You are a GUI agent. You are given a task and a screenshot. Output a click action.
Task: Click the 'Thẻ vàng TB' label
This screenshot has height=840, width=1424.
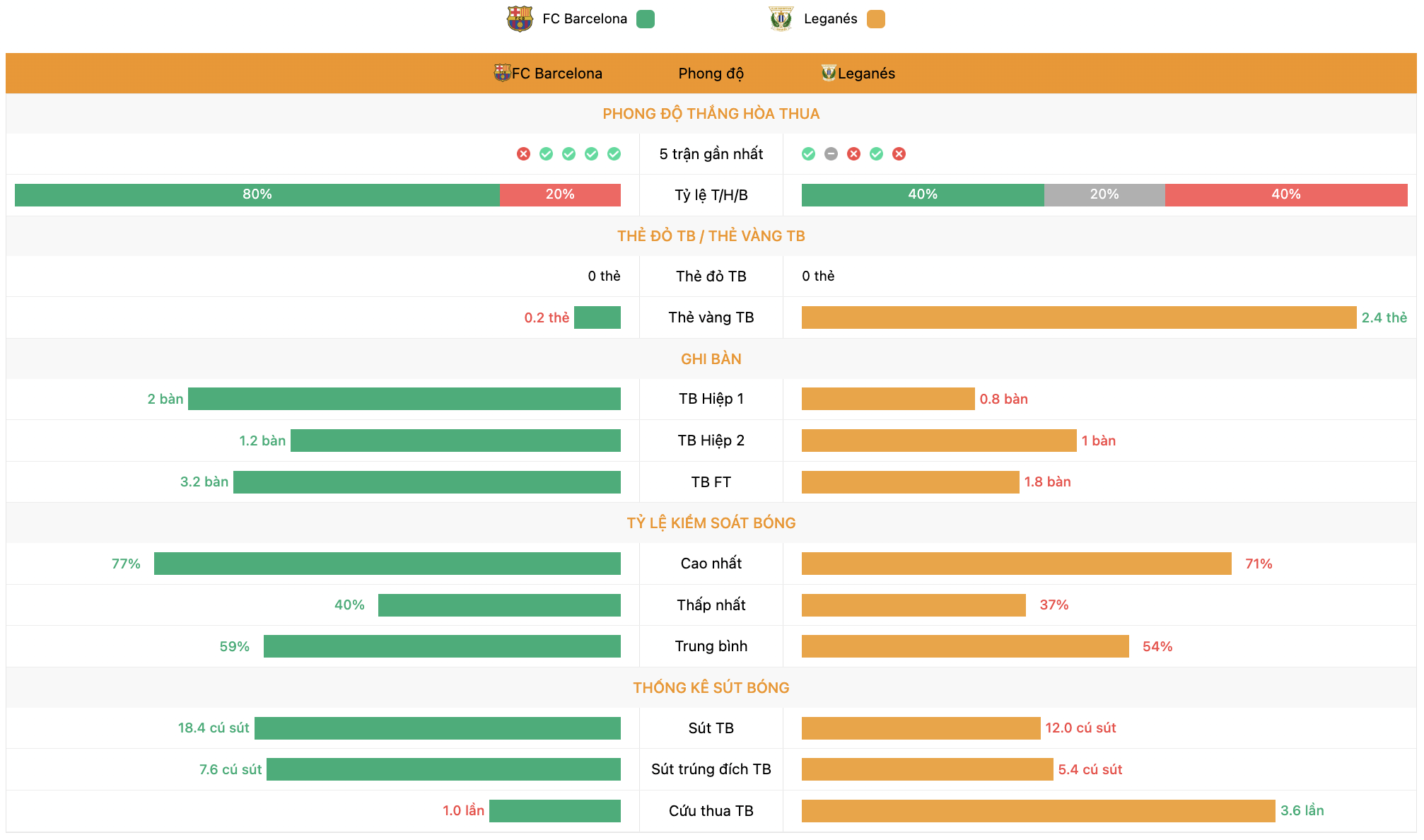[711, 317]
